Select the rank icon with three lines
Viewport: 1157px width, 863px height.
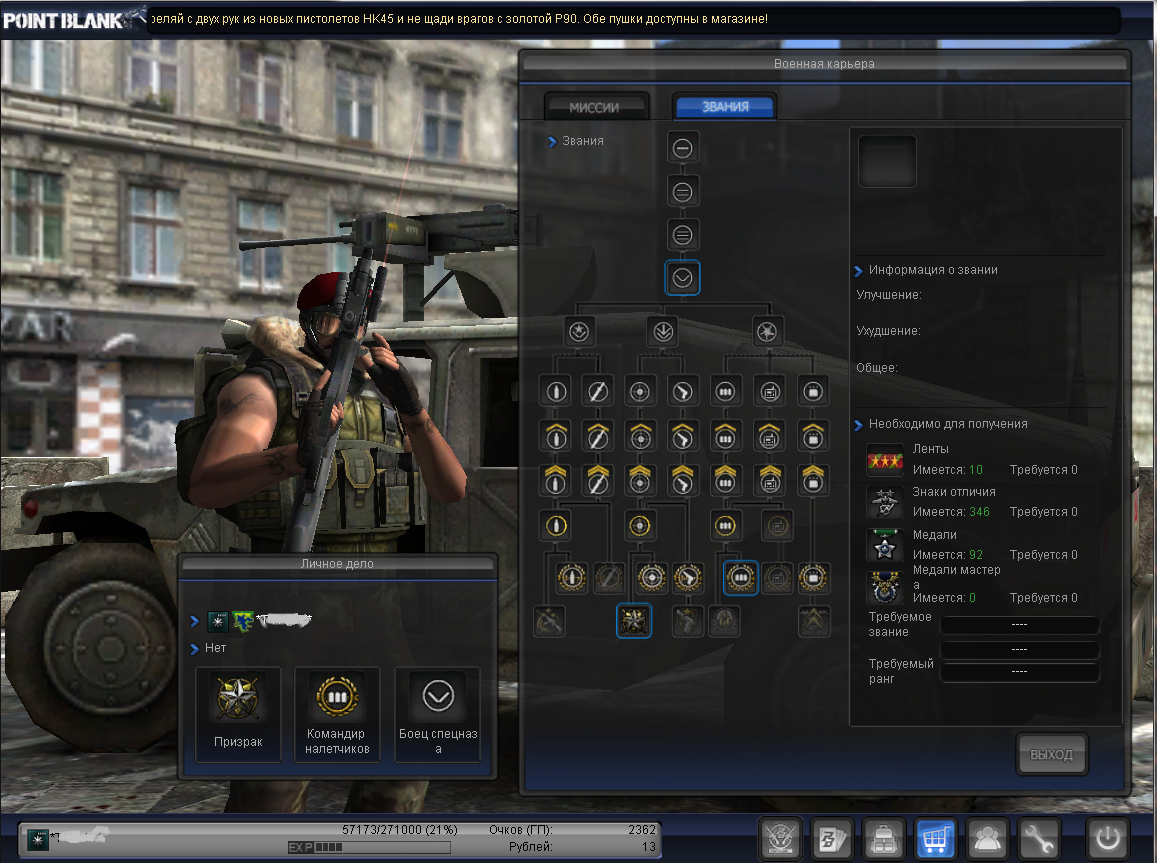683,235
